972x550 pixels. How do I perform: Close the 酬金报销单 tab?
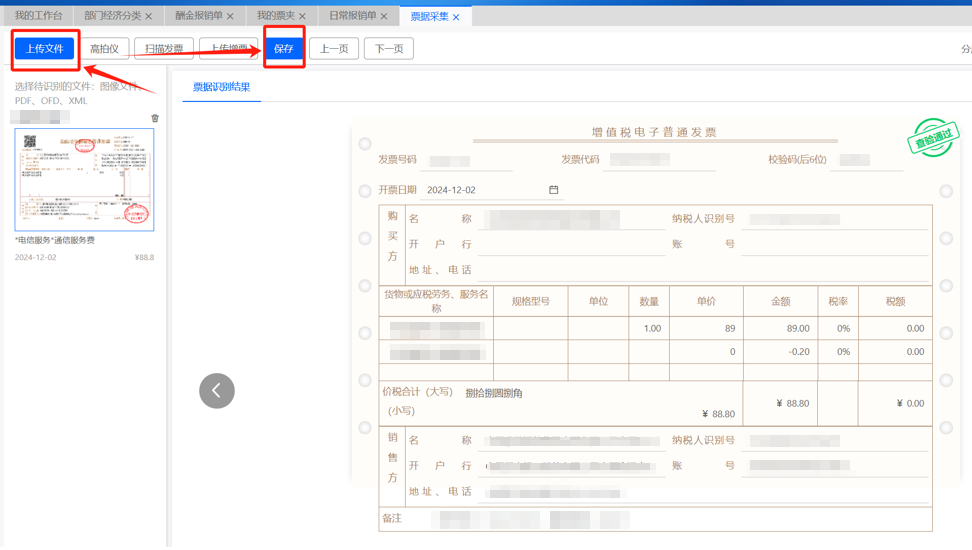(x=230, y=17)
